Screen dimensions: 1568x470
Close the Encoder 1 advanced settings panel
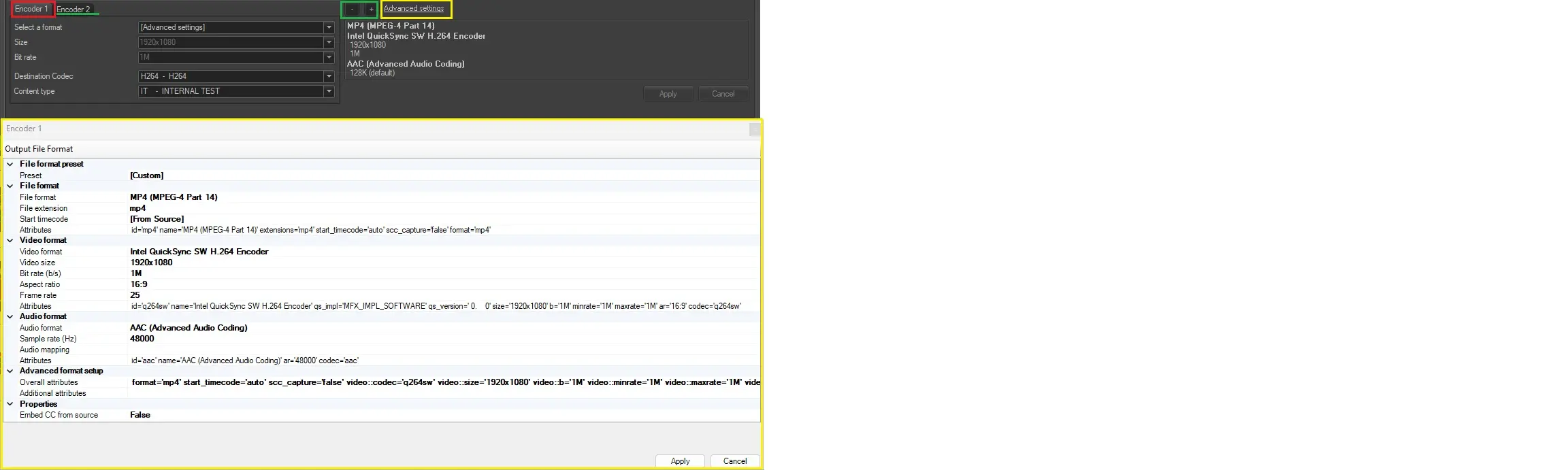[754, 129]
